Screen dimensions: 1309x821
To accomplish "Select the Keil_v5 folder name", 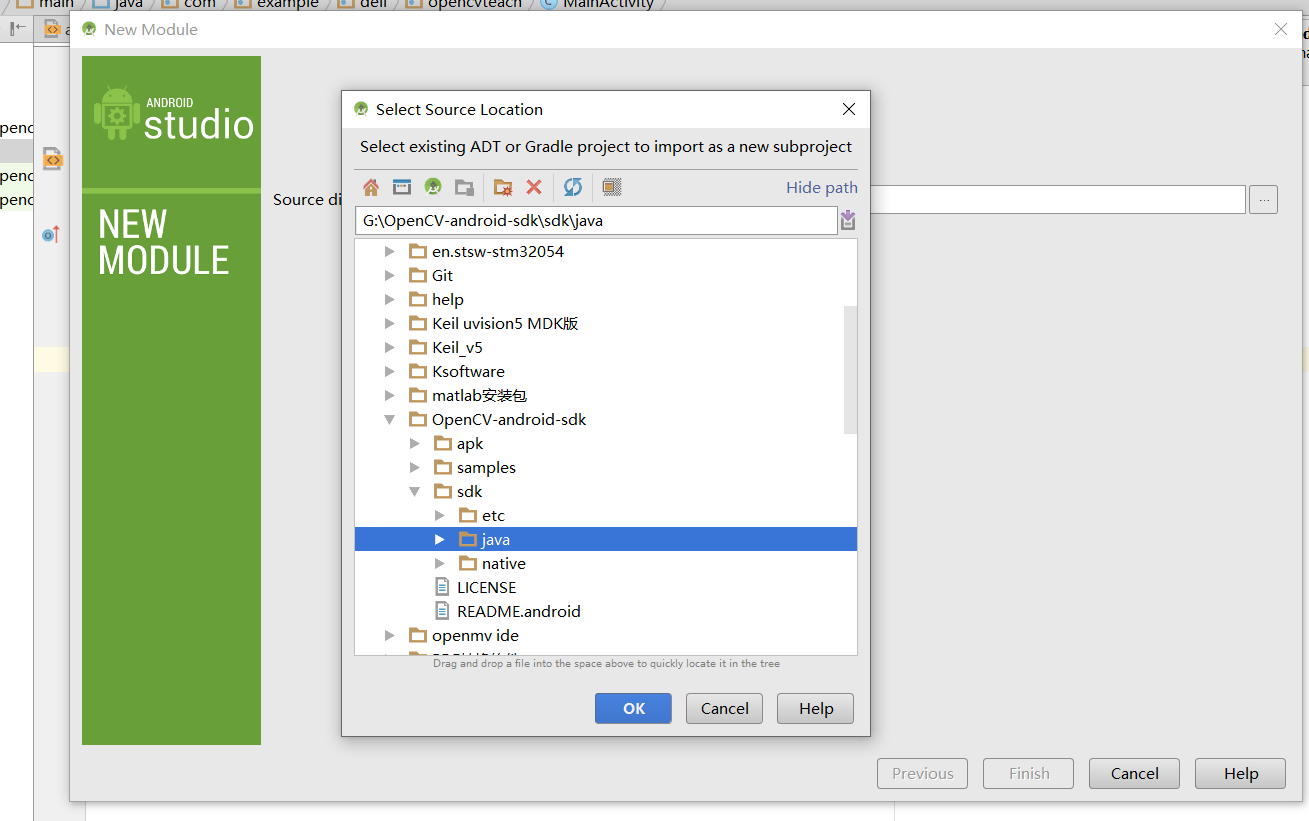I will point(457,347).
